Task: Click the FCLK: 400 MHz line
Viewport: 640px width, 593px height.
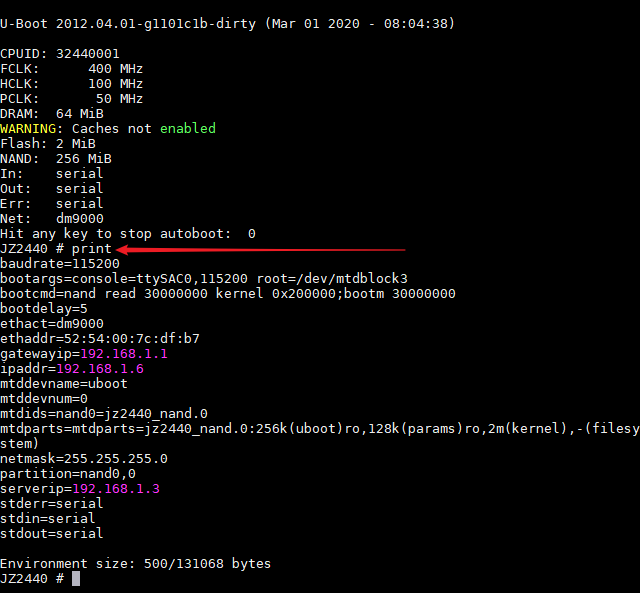Action: pyautogui.click(x=71, y=69)
